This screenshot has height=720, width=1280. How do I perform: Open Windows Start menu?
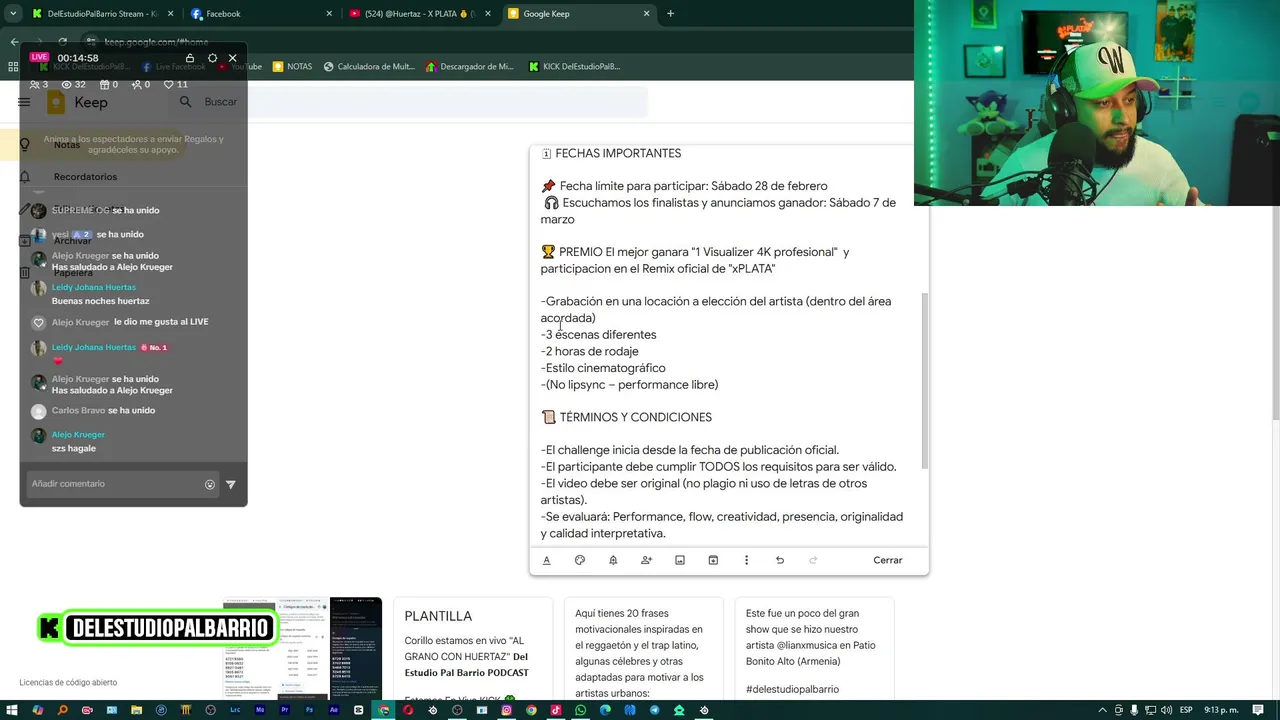pos(11,710)
